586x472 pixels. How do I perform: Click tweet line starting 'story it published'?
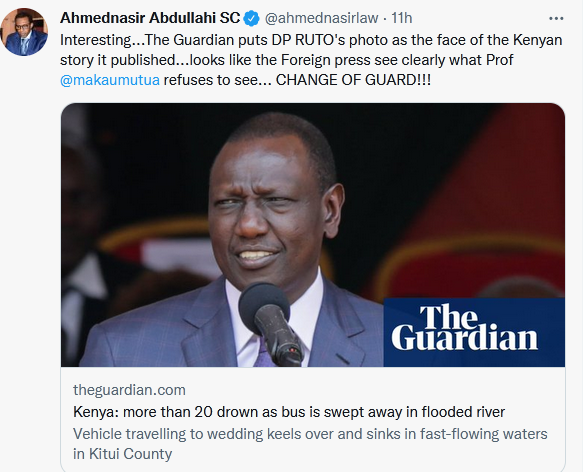coord(287,60)
